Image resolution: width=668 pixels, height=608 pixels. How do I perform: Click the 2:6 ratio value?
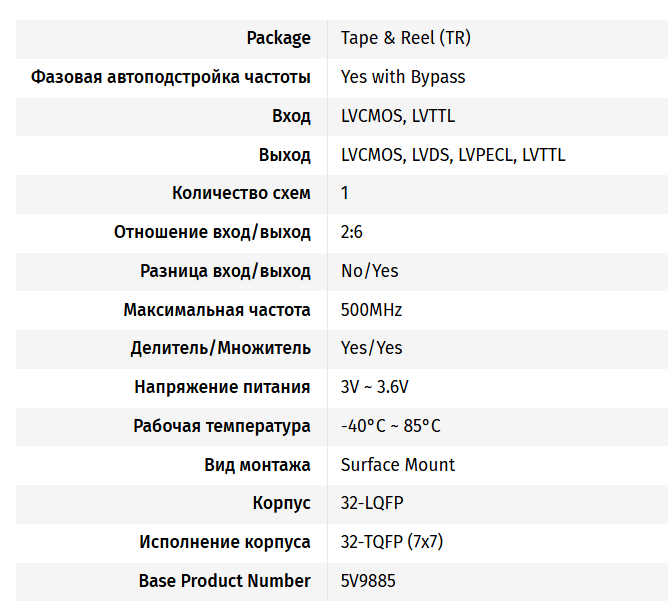(x=351, y=232)
